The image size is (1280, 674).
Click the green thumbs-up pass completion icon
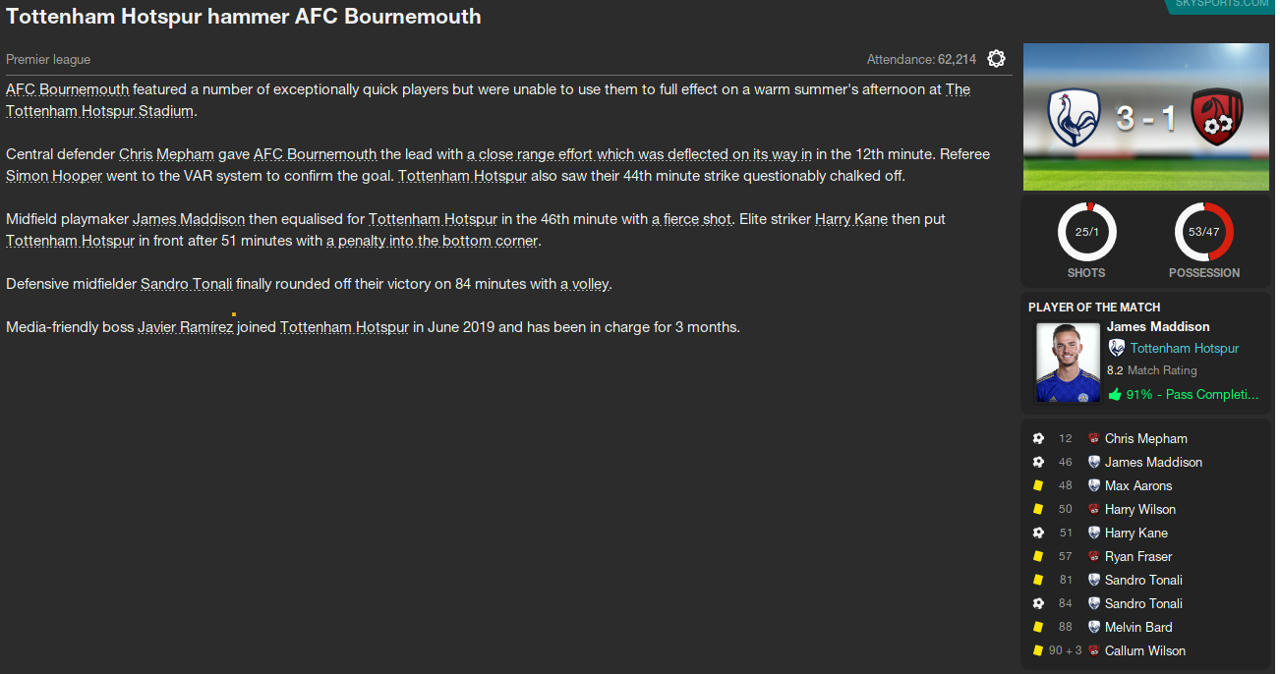(1115, 395)
